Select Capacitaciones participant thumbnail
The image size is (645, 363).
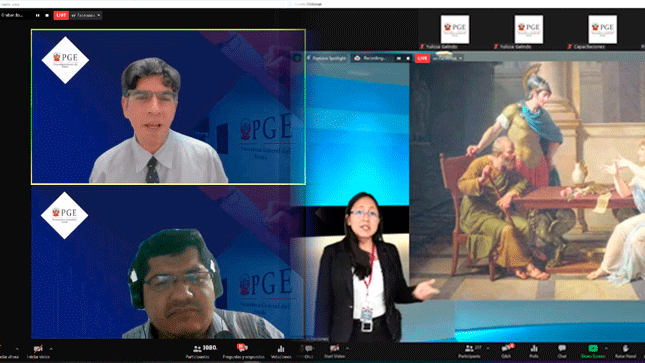[x=602, y=29]
